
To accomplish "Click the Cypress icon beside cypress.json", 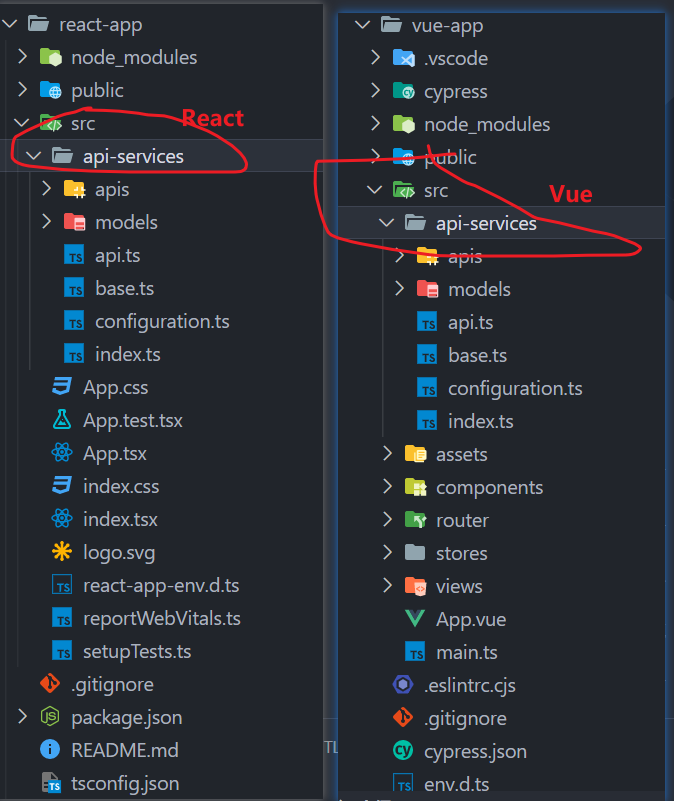I will pos(404,751).
